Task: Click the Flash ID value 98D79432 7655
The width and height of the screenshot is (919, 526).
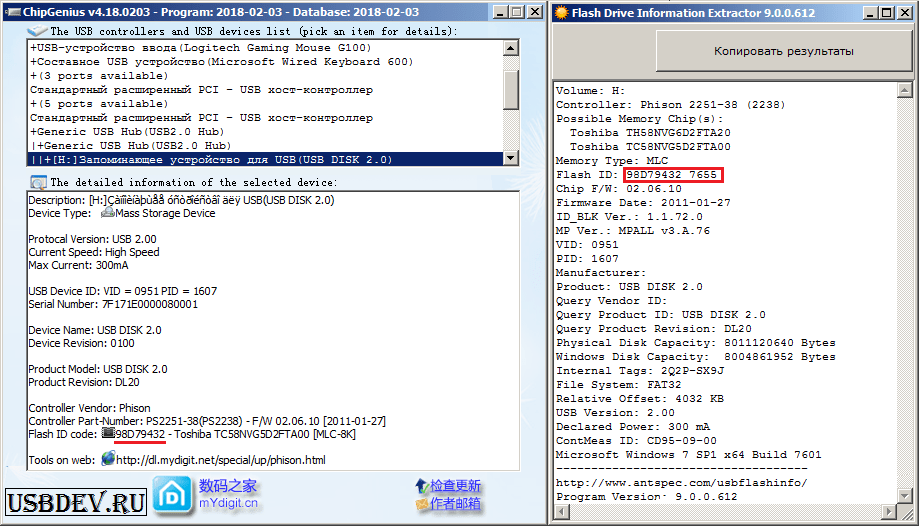Action: pyautogui.click(x=672, y=175)
